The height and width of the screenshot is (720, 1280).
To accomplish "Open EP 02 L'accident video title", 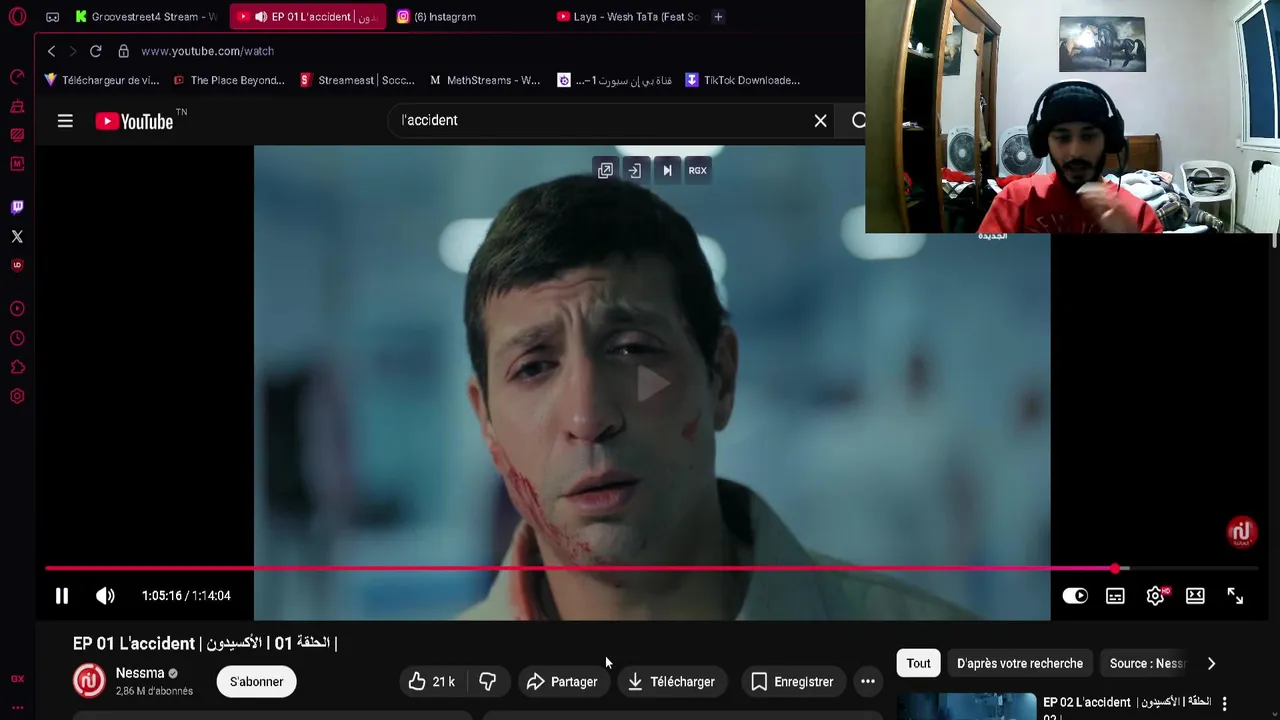I will click(1127, 707).
